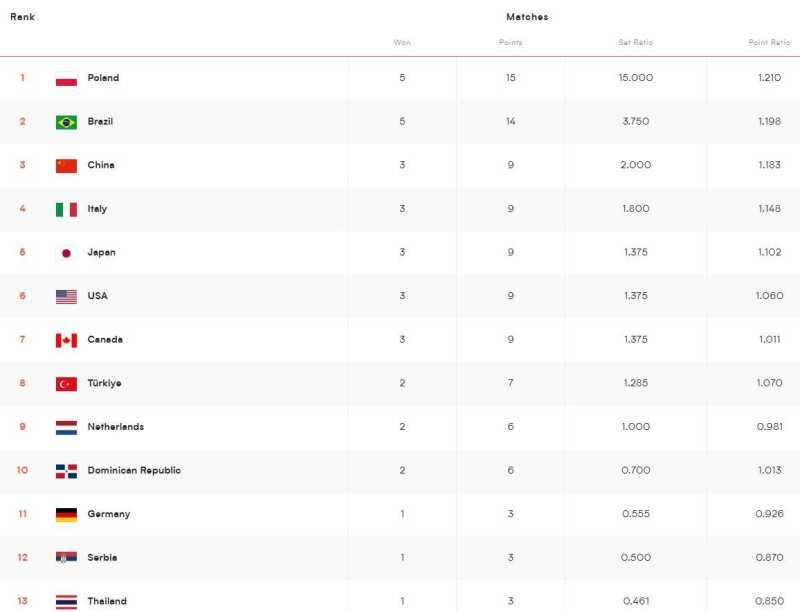Viewport: 800px width, 612px height.
Task: Click the China flag icon
Action: click(66, 166)
